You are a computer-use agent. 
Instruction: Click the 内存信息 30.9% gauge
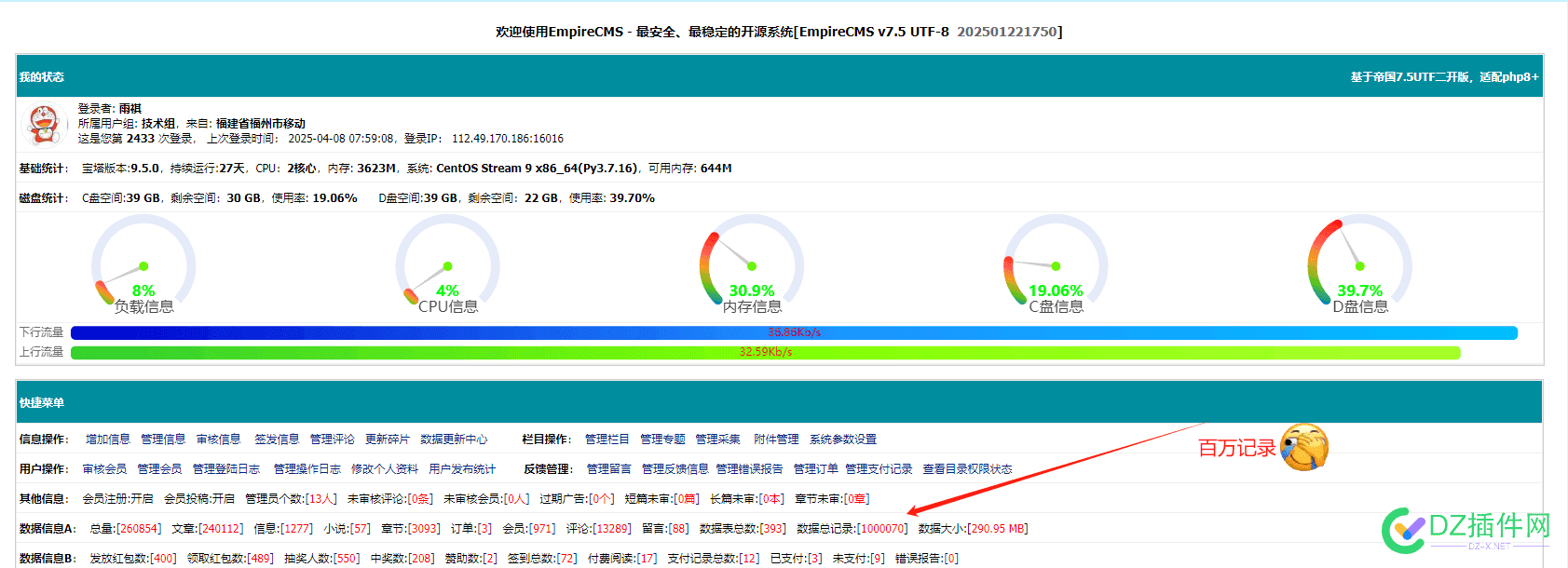(x=752, y=265)
